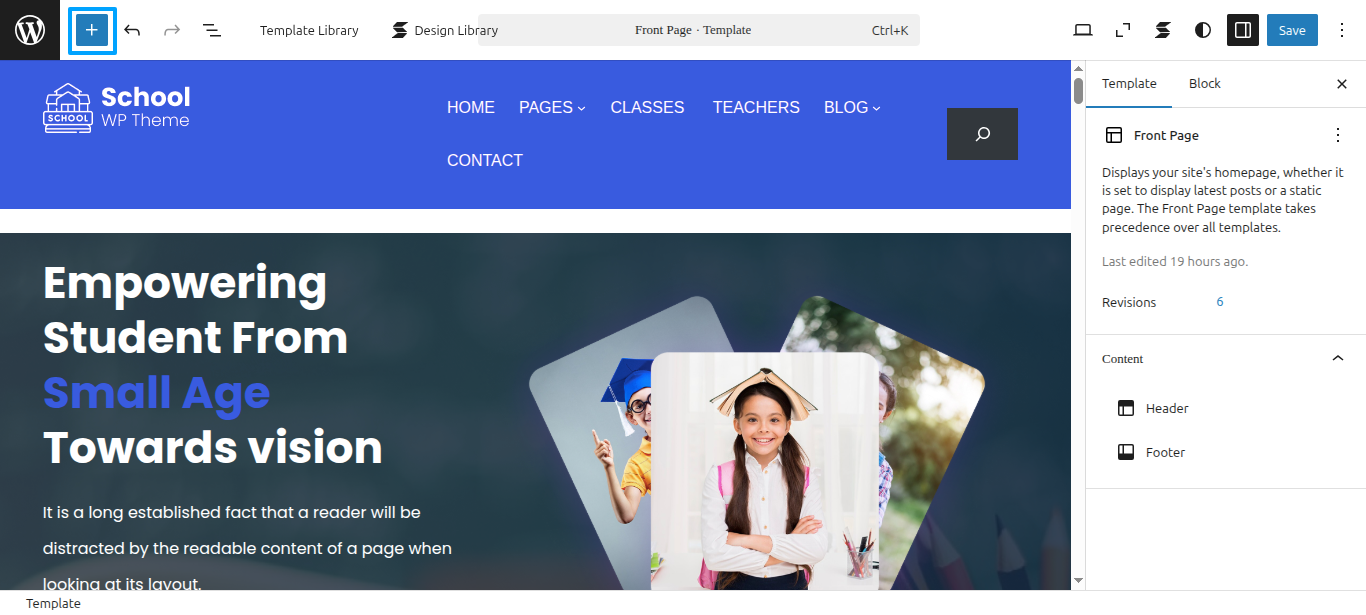This screenshot has height=615, width=1366.
Task: Open the block inserter plus button
Action: [x=92, y=30]
